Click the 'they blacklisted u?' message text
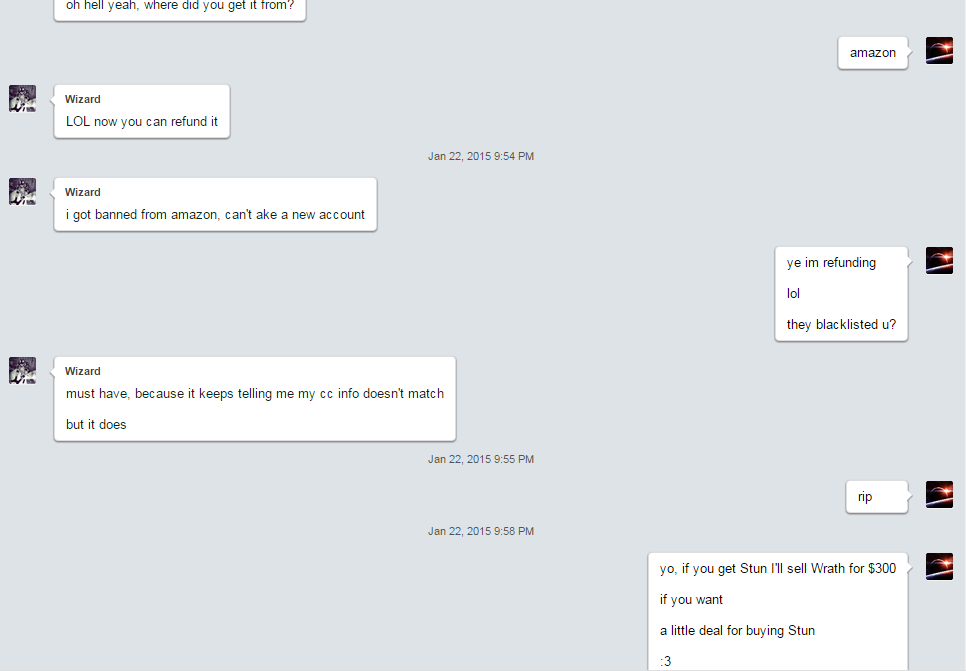Viewport: 966px width, 671px height. (x=841, y=325)
